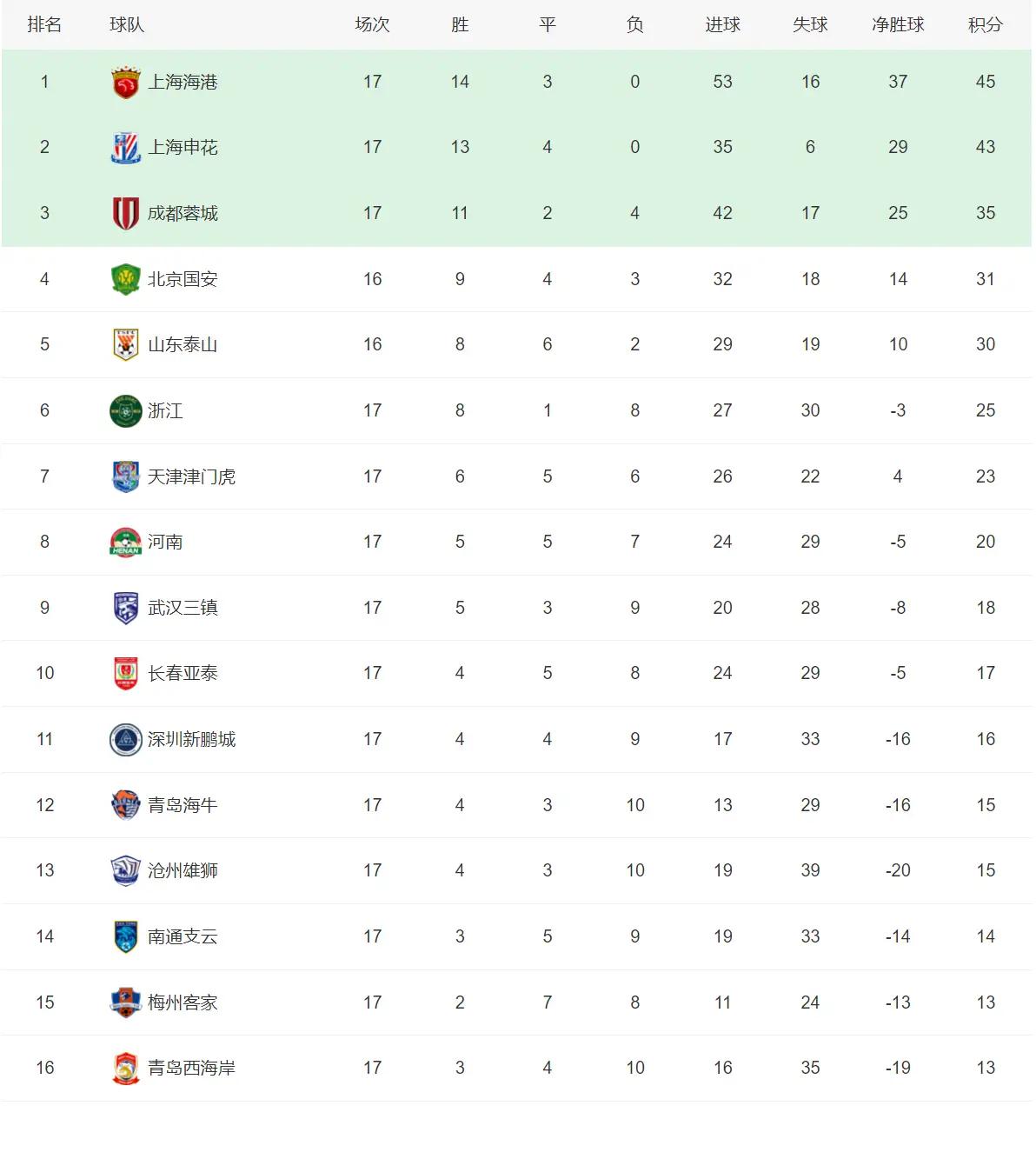Click the 河南 HENAN team logo
The width and height of the screenshot is (1036, 1159).
pos(126,542)
